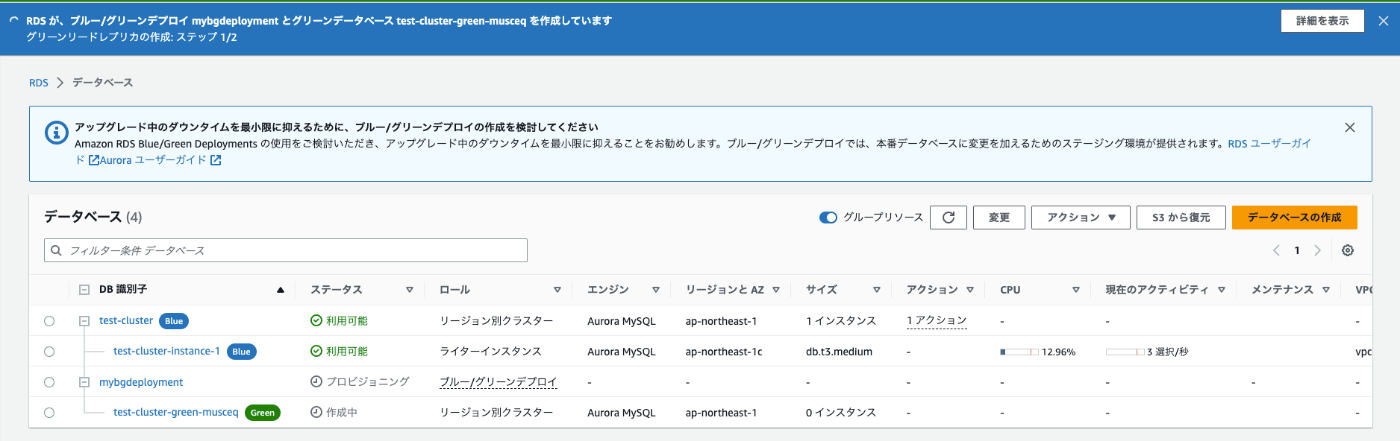The height and width of the screenshot is (441, 1400).
Task: Sort by サイズ column
Action: [x=876, y=290]
